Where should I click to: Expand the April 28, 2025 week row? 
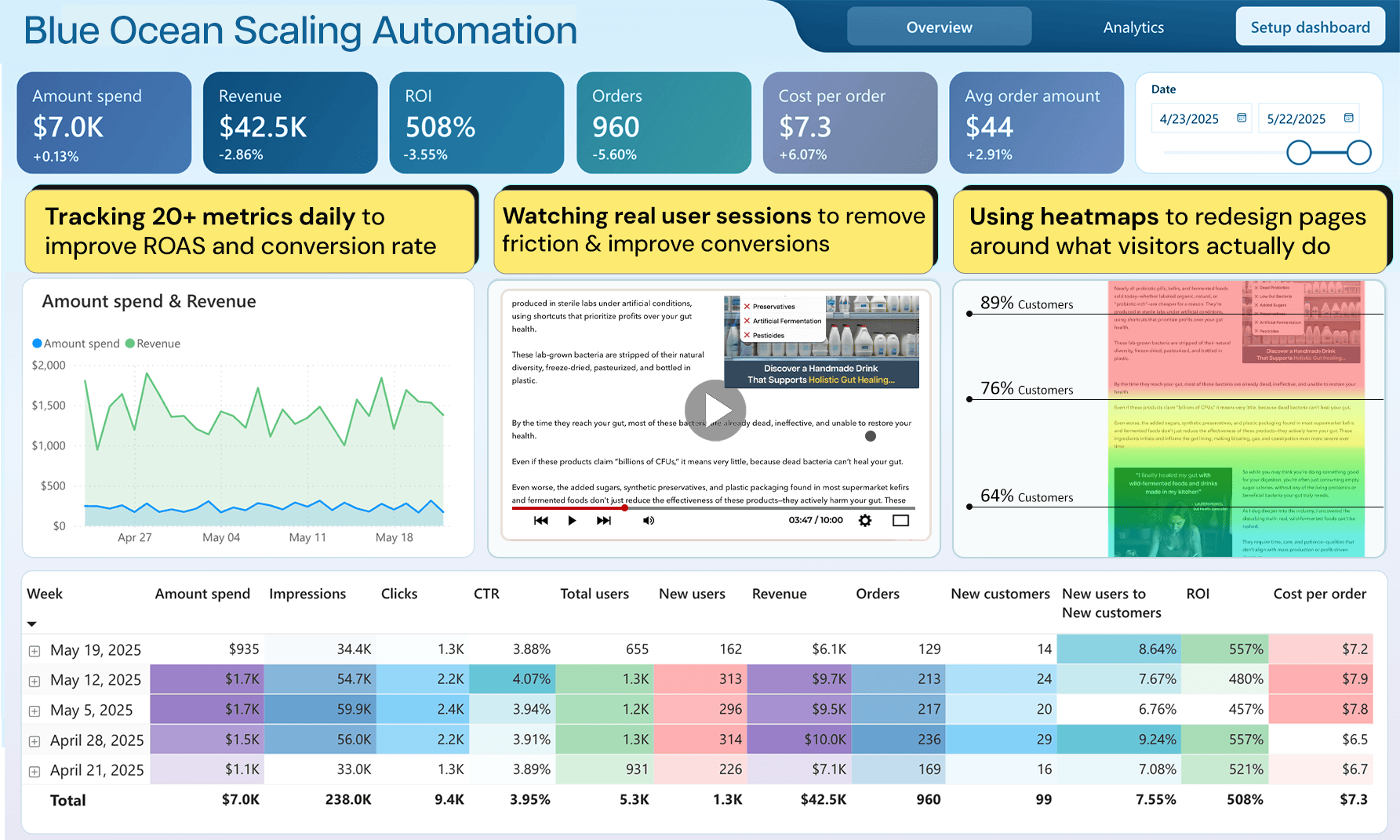click(x=35, y=741)
